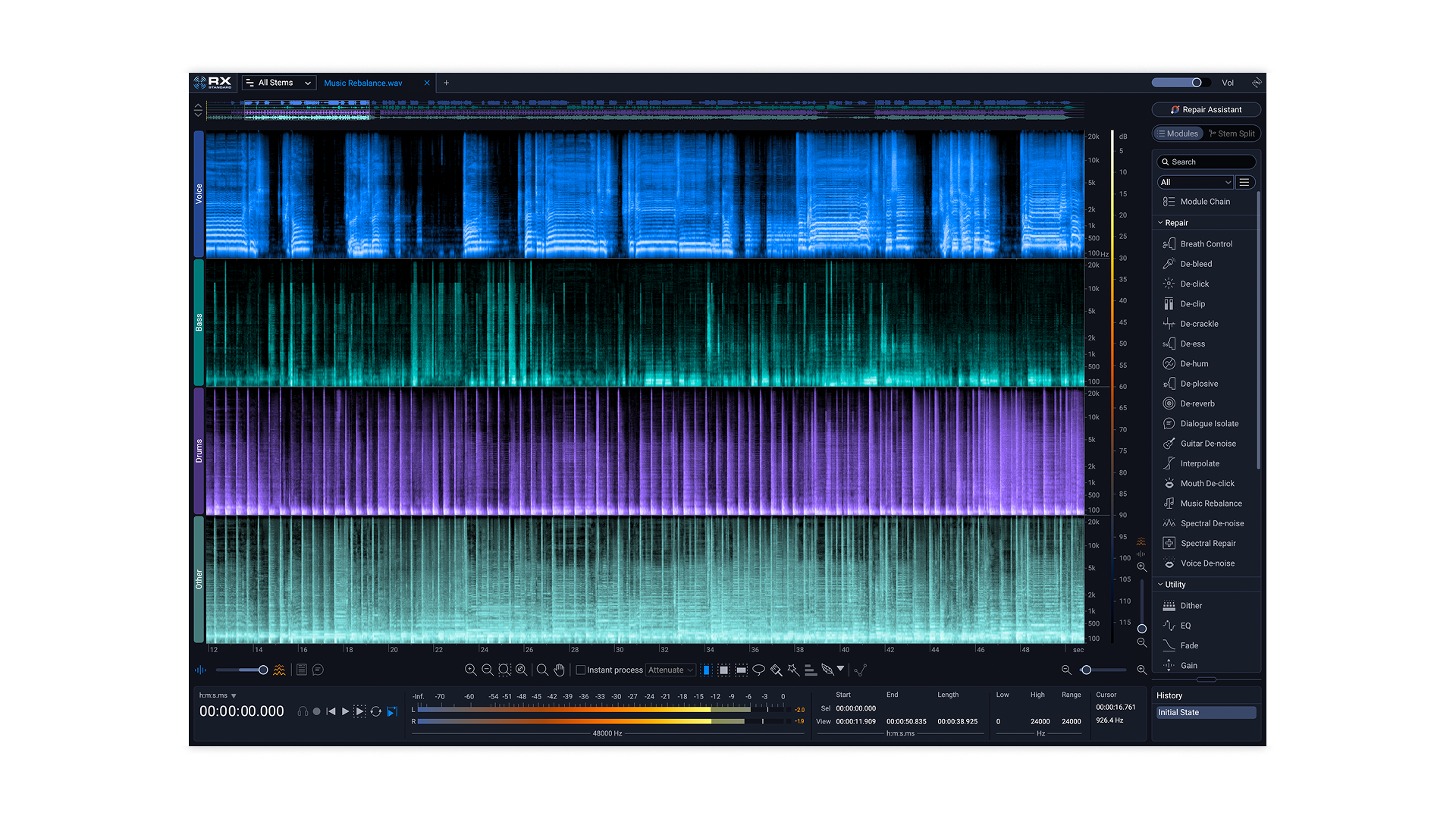Switch to the Stem Split tab
Image resolution: width=1456 pixels, height=819 pixels.
(1232, 133)
